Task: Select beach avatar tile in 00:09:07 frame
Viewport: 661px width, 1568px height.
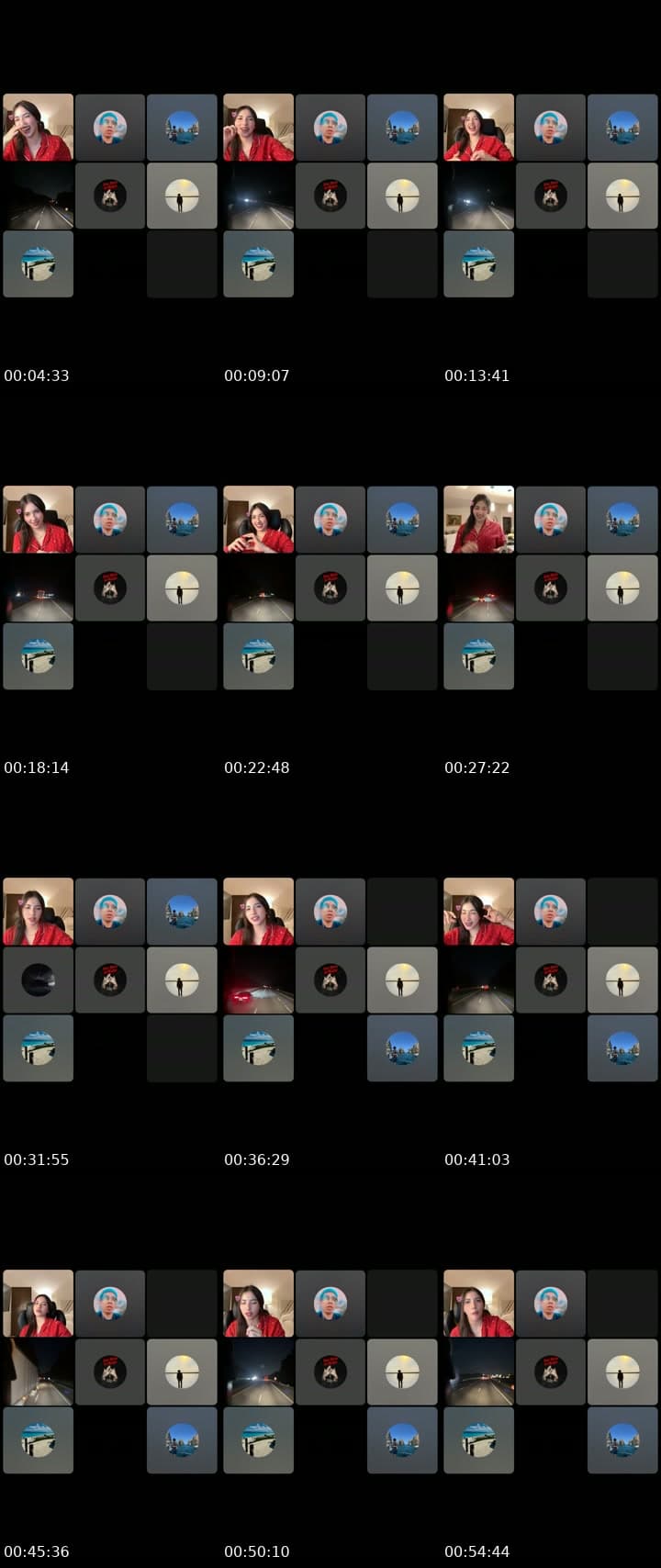Action: [258, 264]
